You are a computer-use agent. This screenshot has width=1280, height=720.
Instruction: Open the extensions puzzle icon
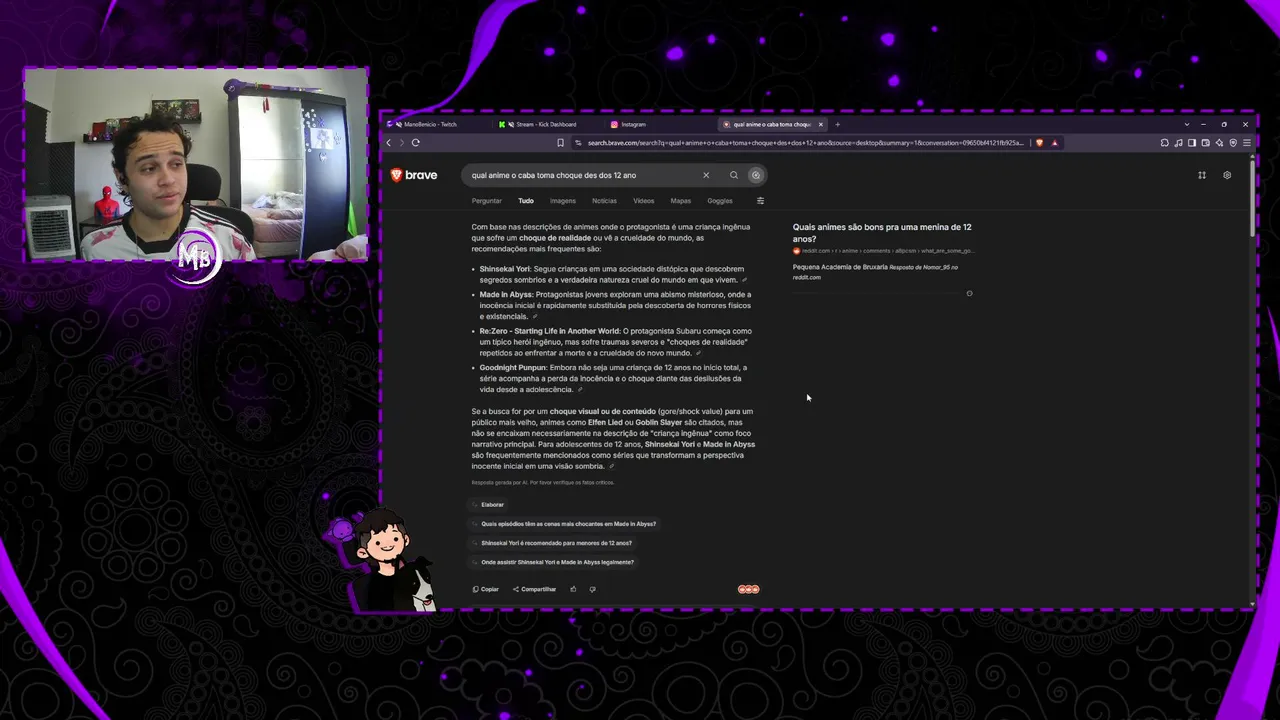pyautogui.click(x=1164, y=143)
